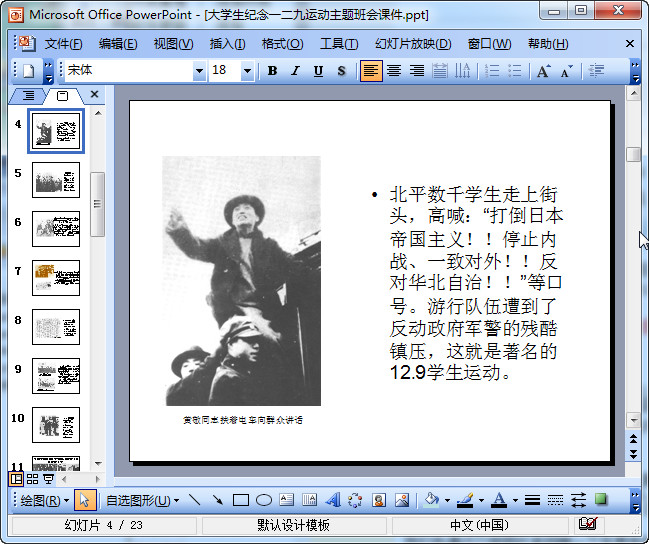Open the 工具(T) menu
Screen dimensions: 649x544
tap(339, 43)
